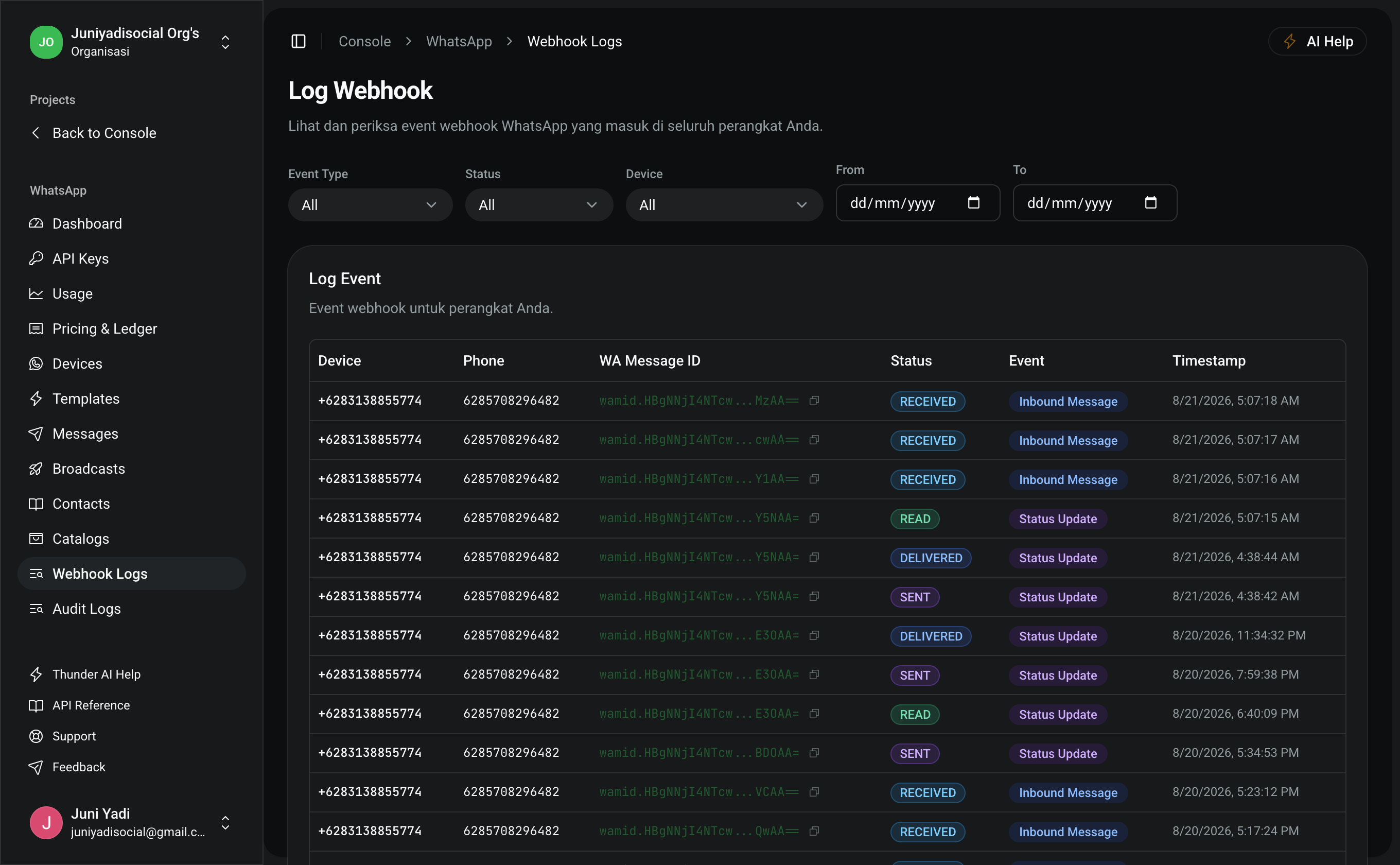Open Pricing & Ledger page
The image size is (1400, 865).
[132, 328]
